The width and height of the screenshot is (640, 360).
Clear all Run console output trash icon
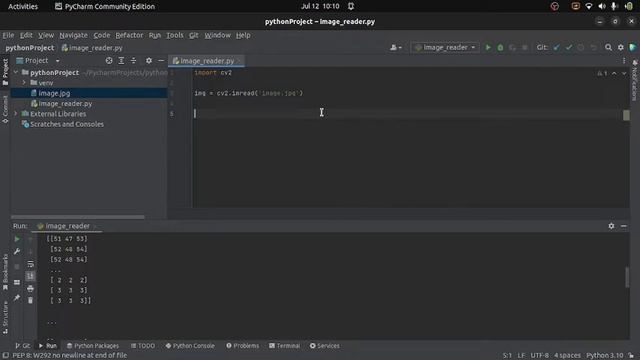tap(31, 300)
